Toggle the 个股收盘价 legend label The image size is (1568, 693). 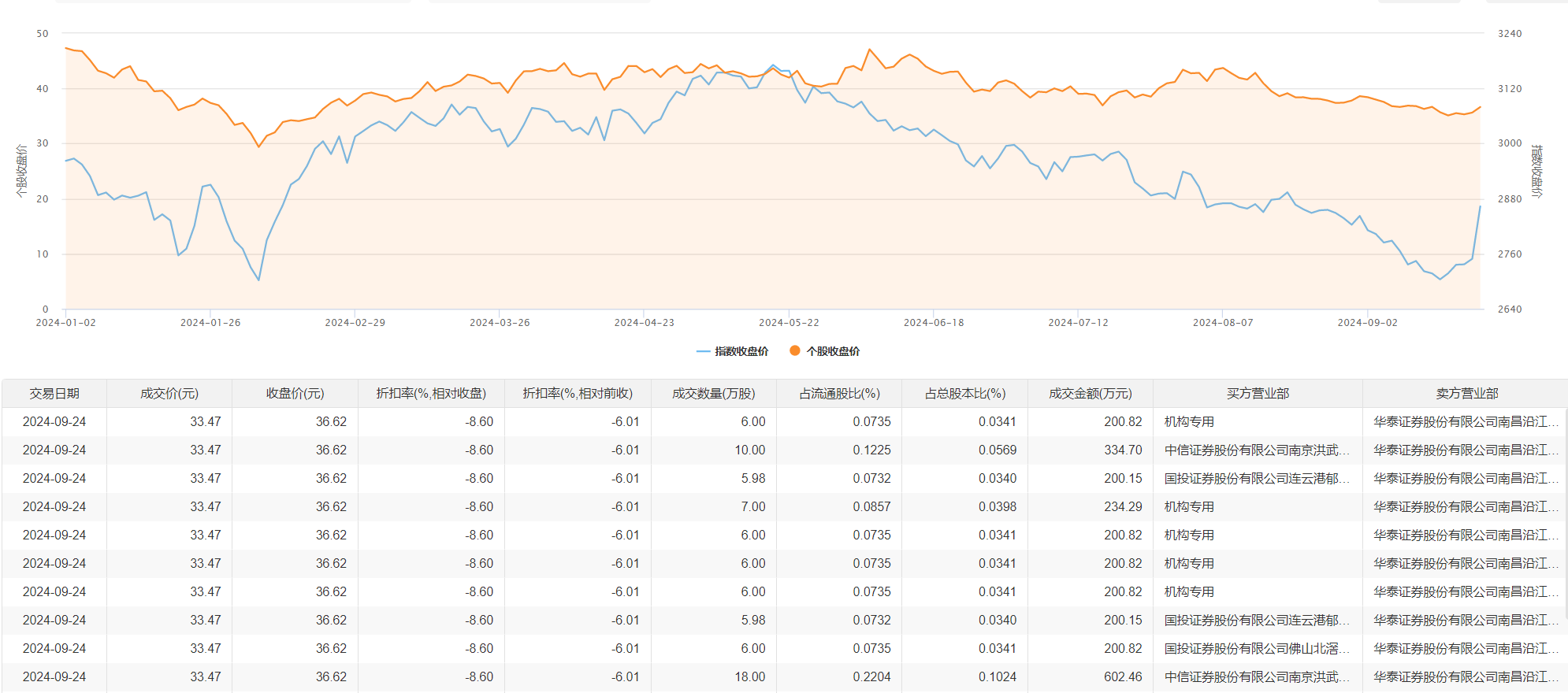833,351
